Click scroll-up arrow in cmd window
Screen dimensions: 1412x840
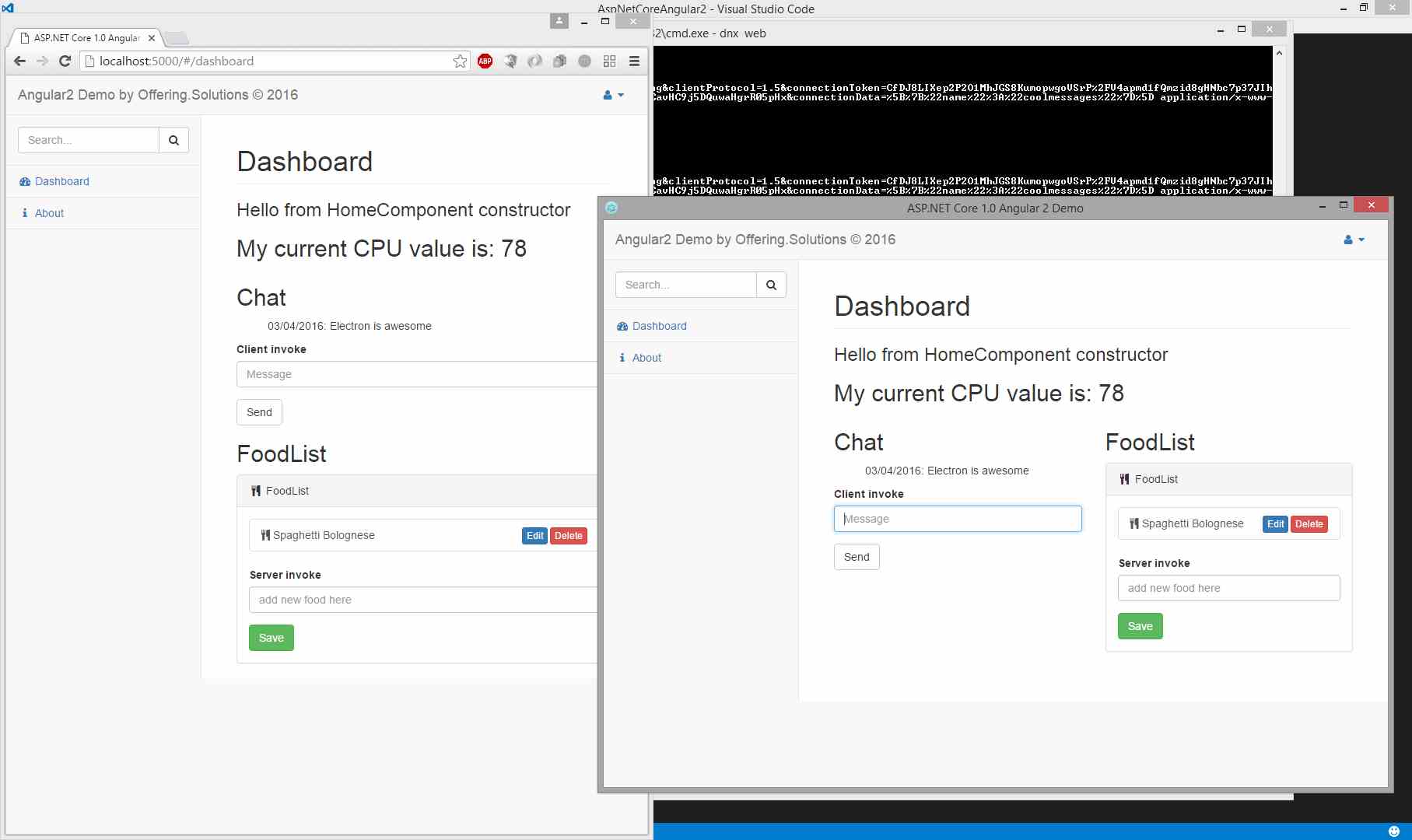tap(1279, 53)
